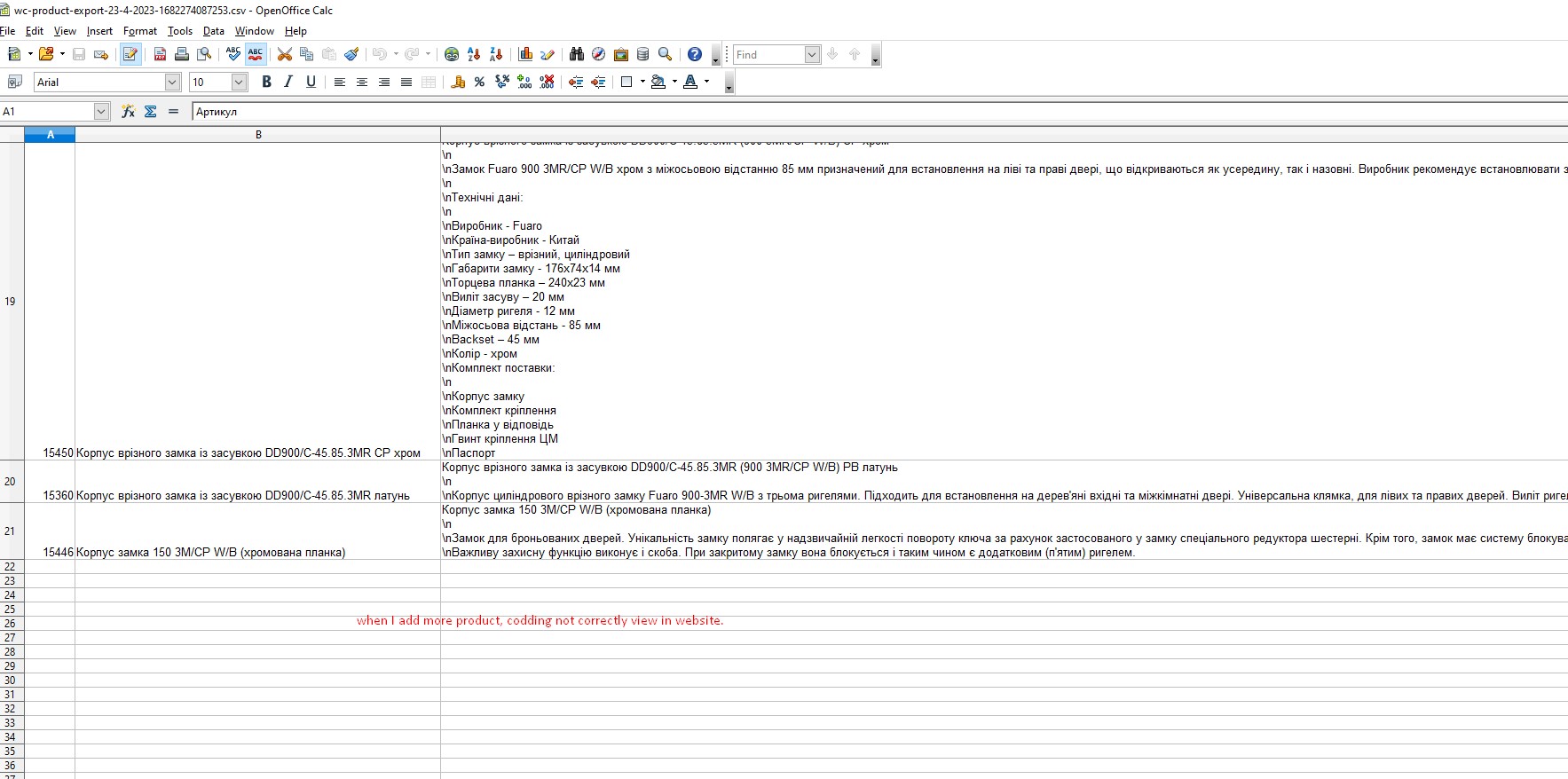The width and height of the screenshot is (1568, 779).
Task: Toggle the Navigator compass icon
Action: pos(599,54)
